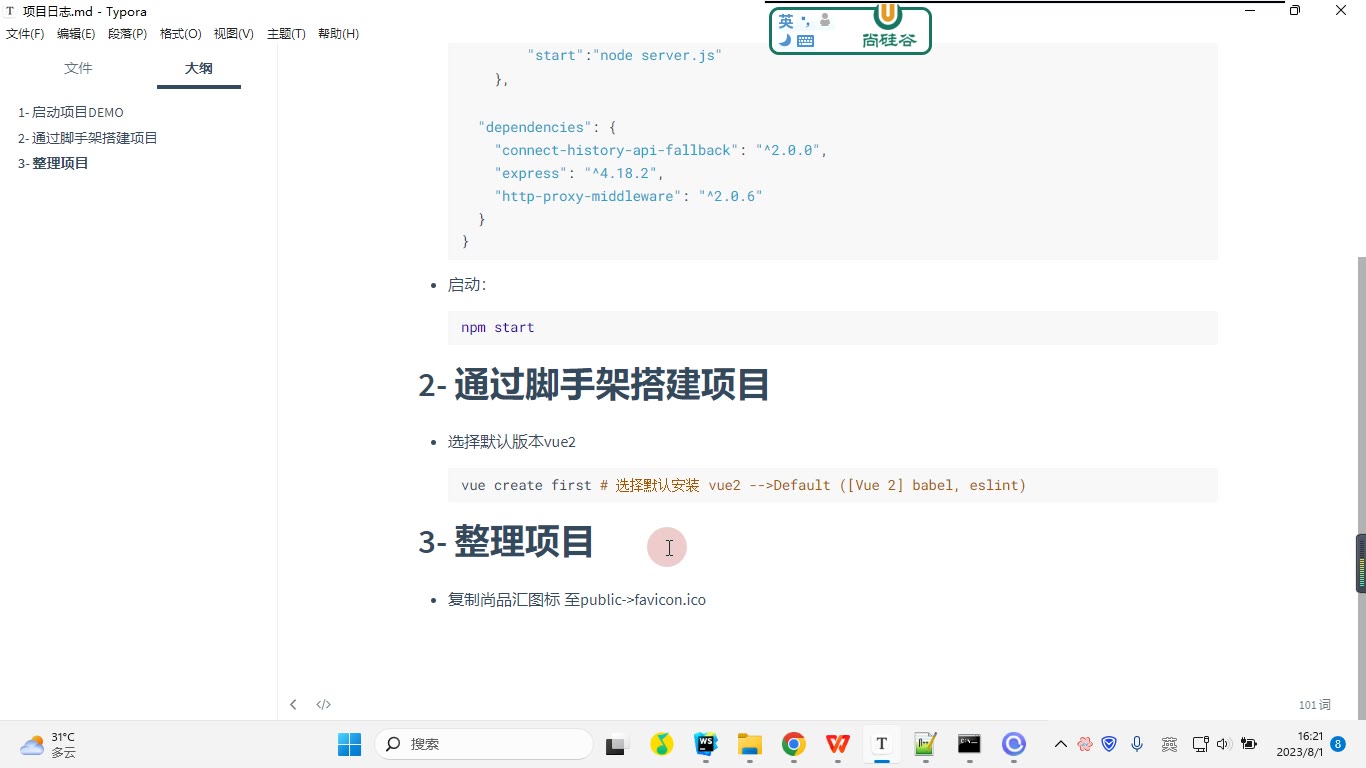Open Task View on the taskbar
The width and height of the screenshot is (1366, 768).
pyautogui.click(x=615, y=745)
